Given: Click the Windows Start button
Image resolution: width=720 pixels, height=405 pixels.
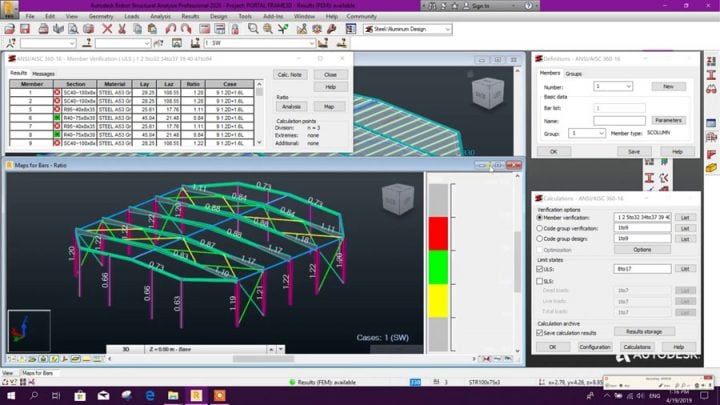Looking at the screenshot, I should point(11,395).
